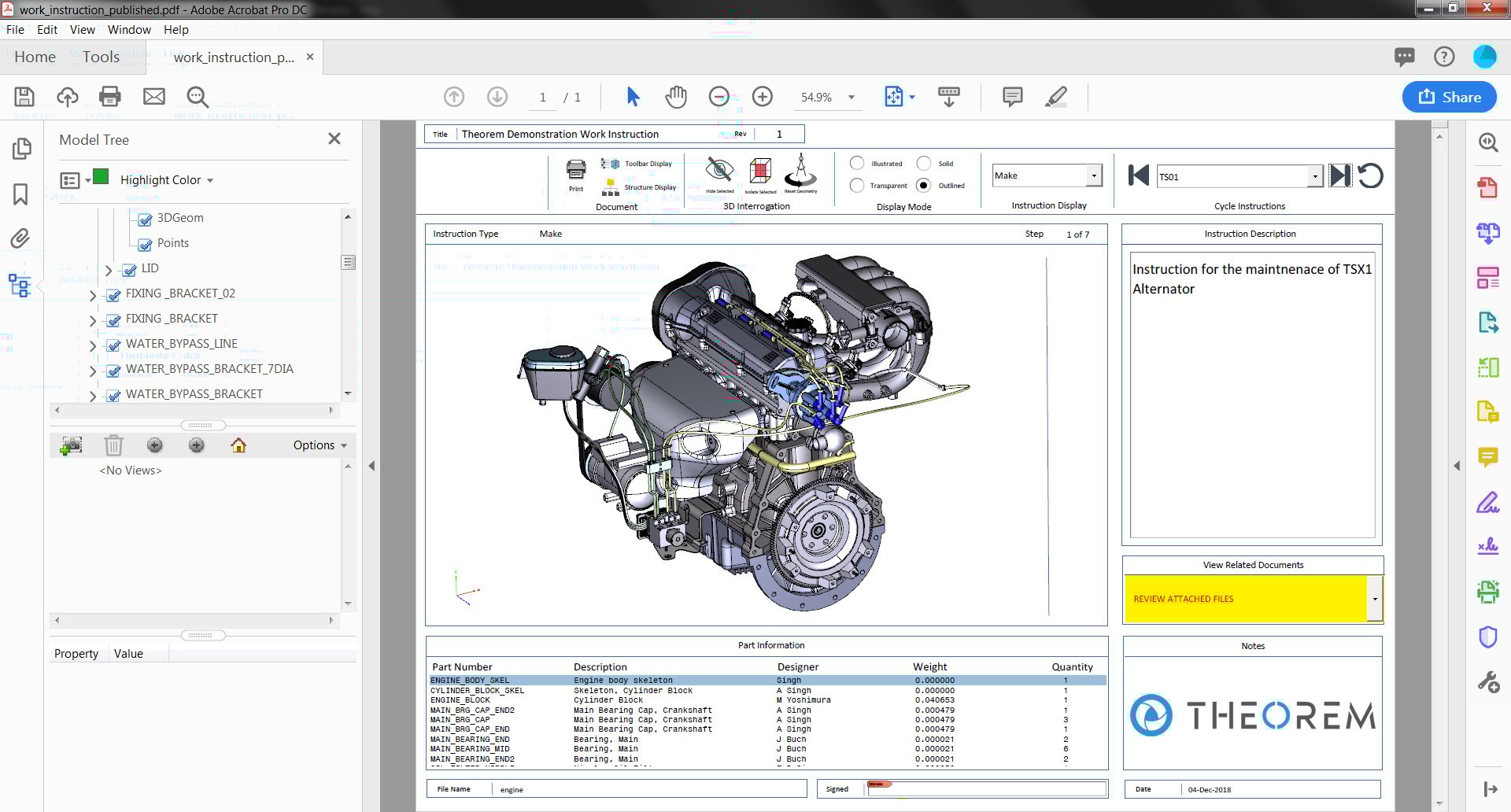Enable the Transparent display mode
The height and width of the screenshot is (812, 1511).
click(857, 186)
